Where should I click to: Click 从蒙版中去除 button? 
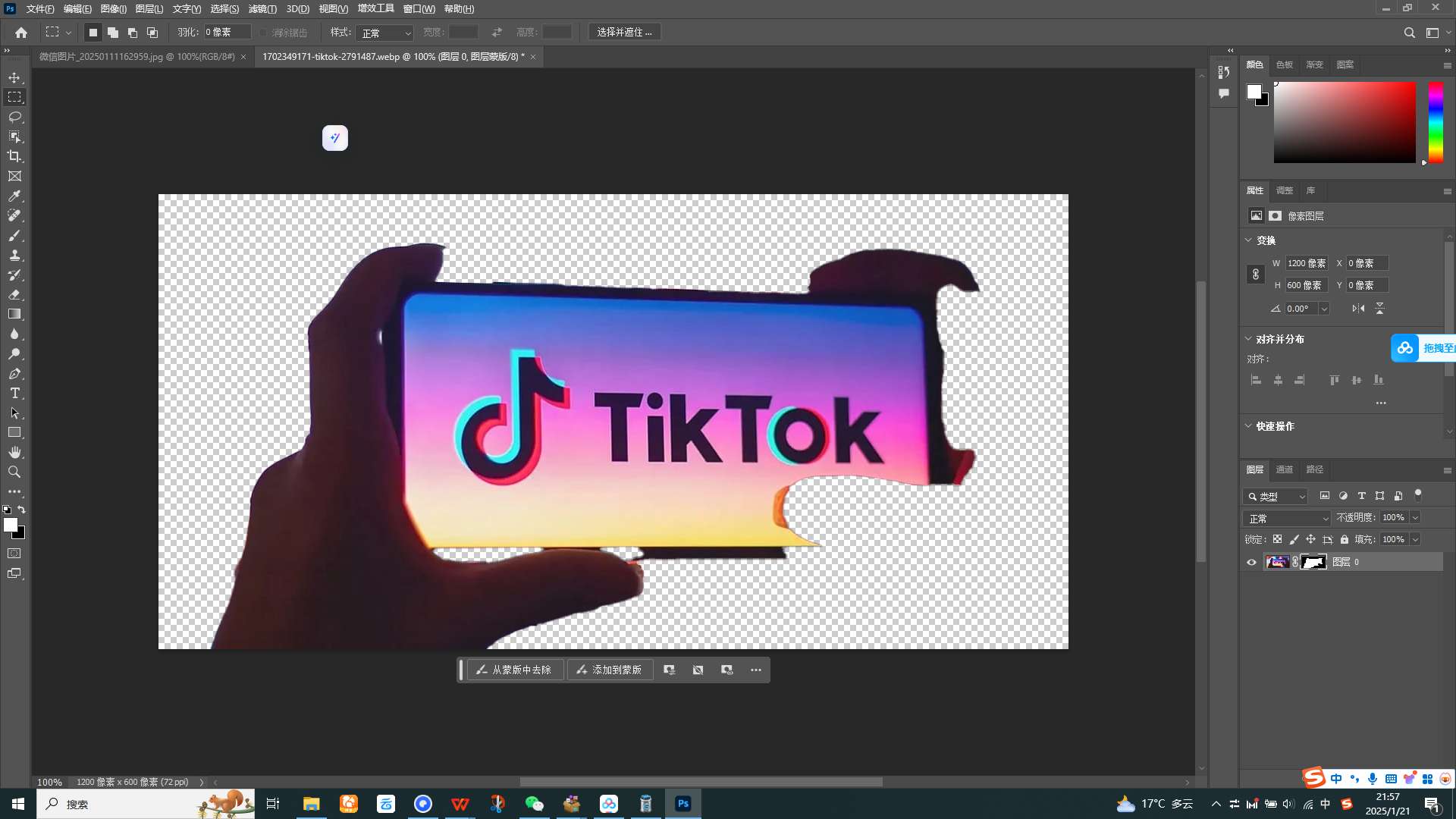[514, 670]
